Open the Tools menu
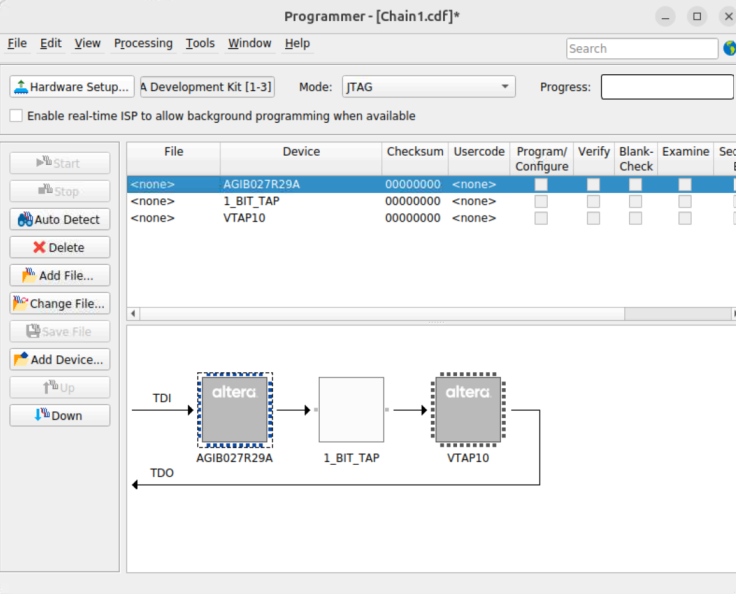Image resolution: width=736 pixels, height=594 pixels. 200,43
